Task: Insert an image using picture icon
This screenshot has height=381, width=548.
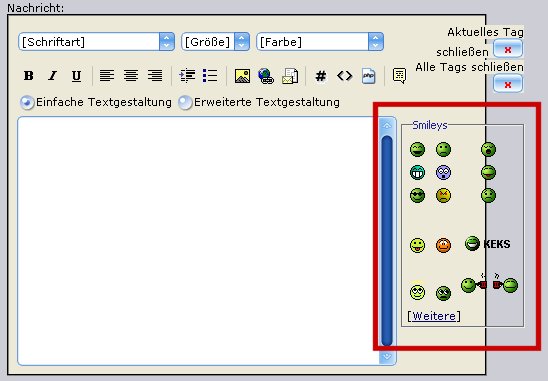Action: (x=242, y=76)
